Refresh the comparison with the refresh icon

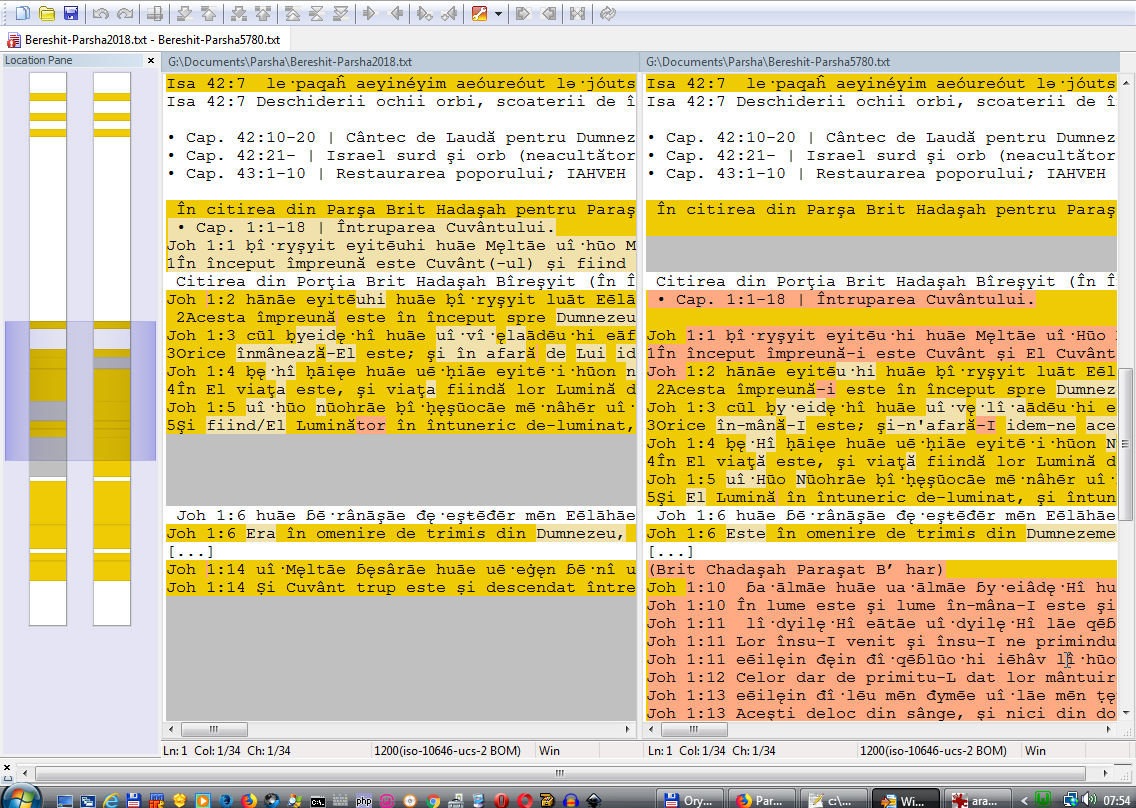pos(608,13)
